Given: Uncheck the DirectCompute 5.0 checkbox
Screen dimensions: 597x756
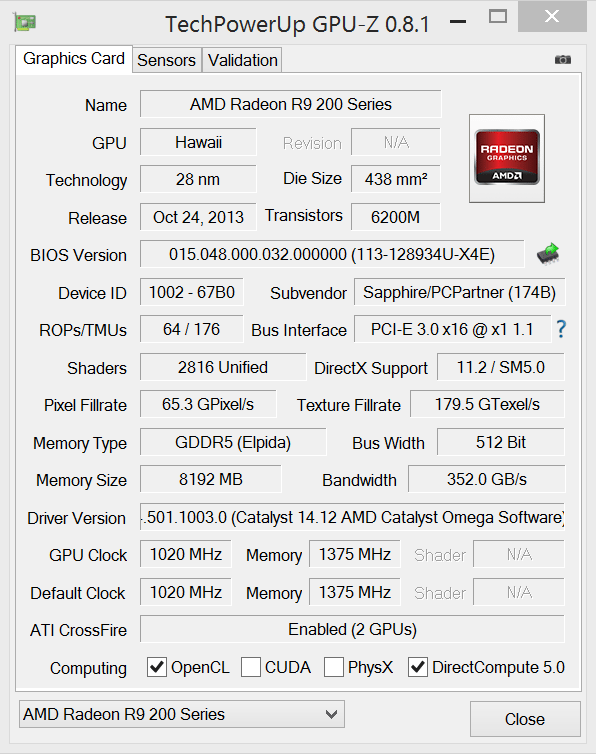Looking at the screenshot, I should point(418,667).
